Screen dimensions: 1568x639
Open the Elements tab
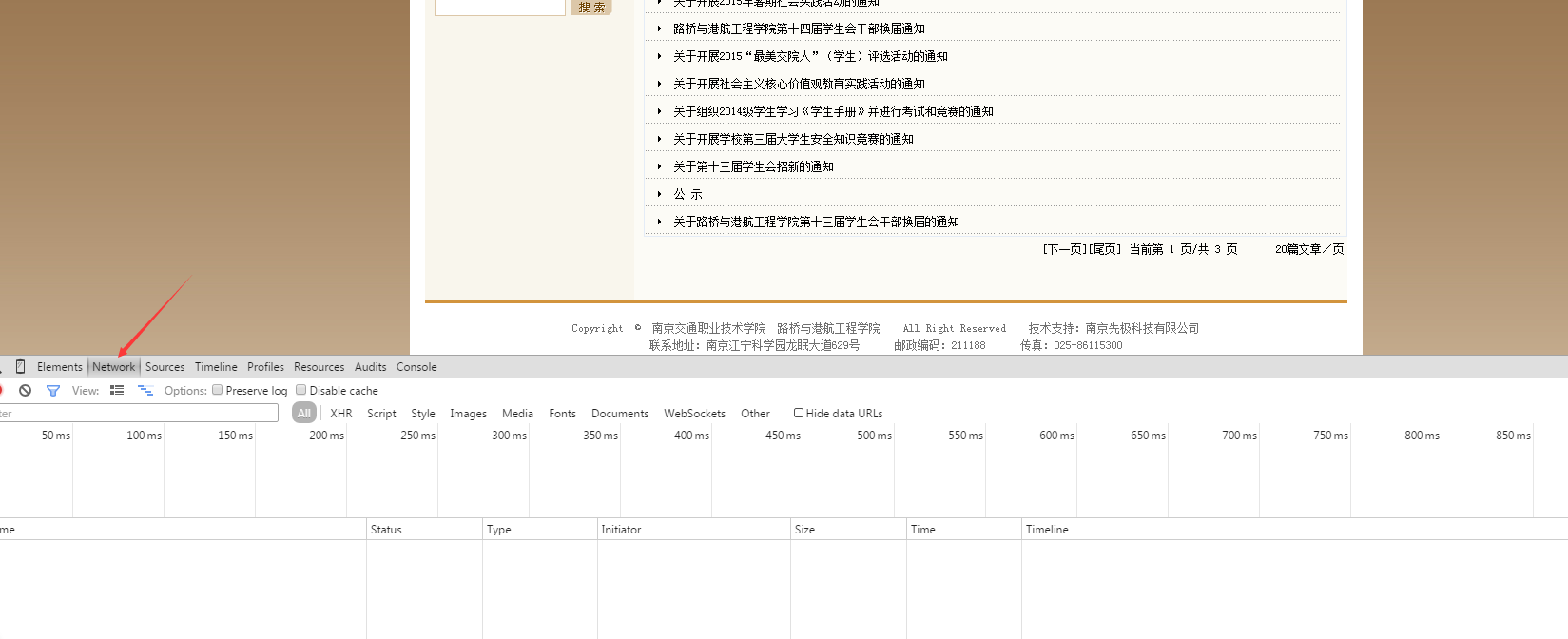(x=60, y=367)
